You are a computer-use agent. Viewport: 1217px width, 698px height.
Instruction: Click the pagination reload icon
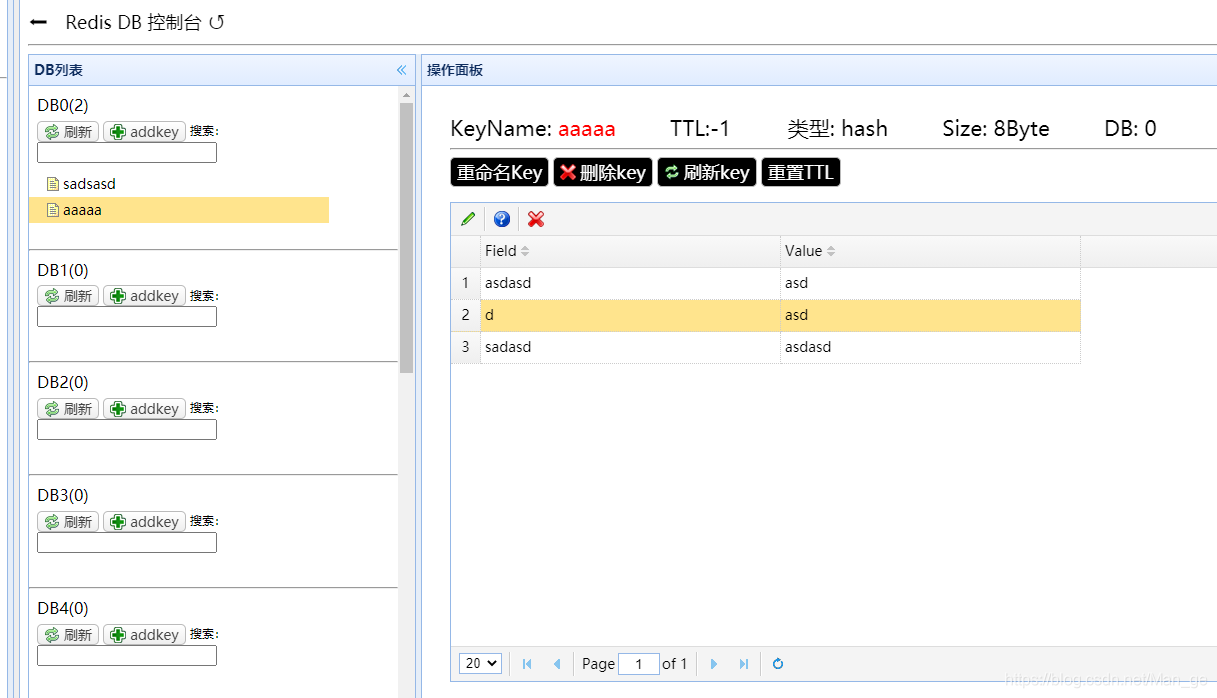point(778,664)
